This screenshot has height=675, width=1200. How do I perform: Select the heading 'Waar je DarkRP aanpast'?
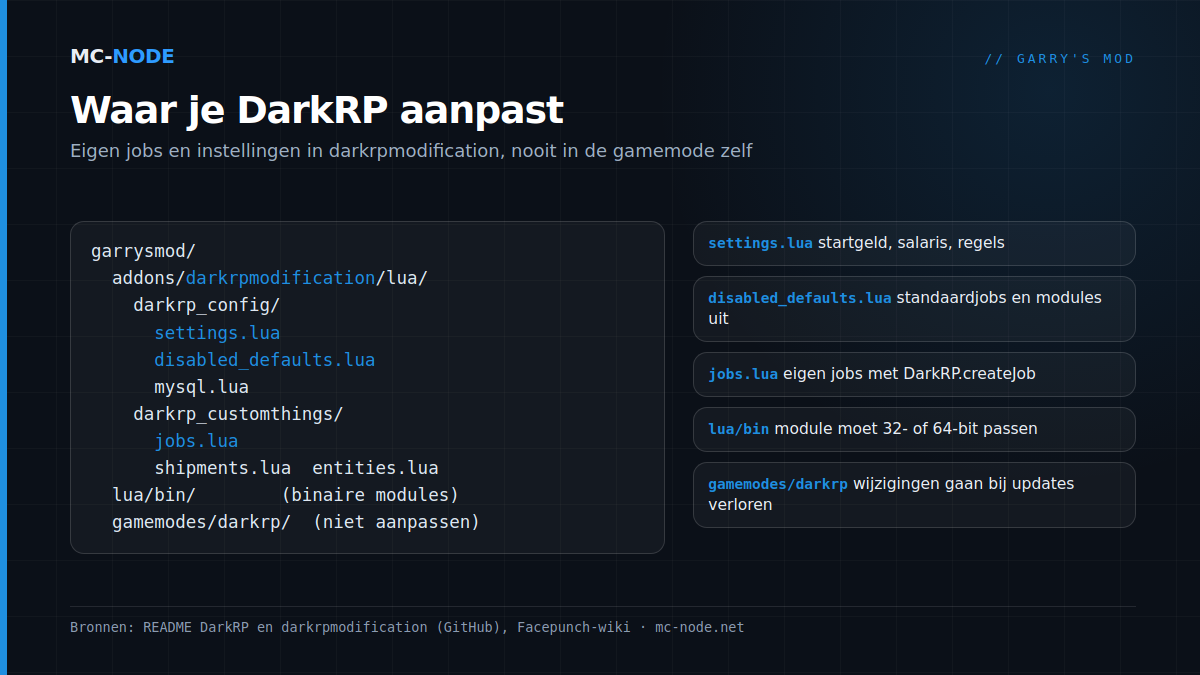[317, 110]
